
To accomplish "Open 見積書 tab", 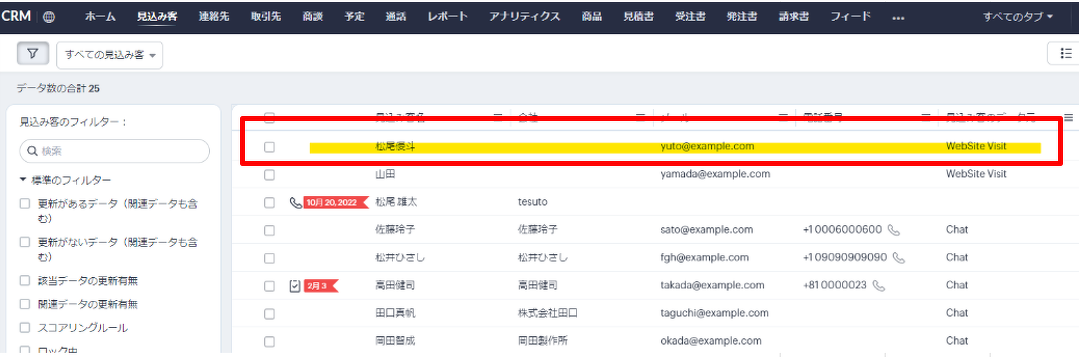I will click(639, 17).
